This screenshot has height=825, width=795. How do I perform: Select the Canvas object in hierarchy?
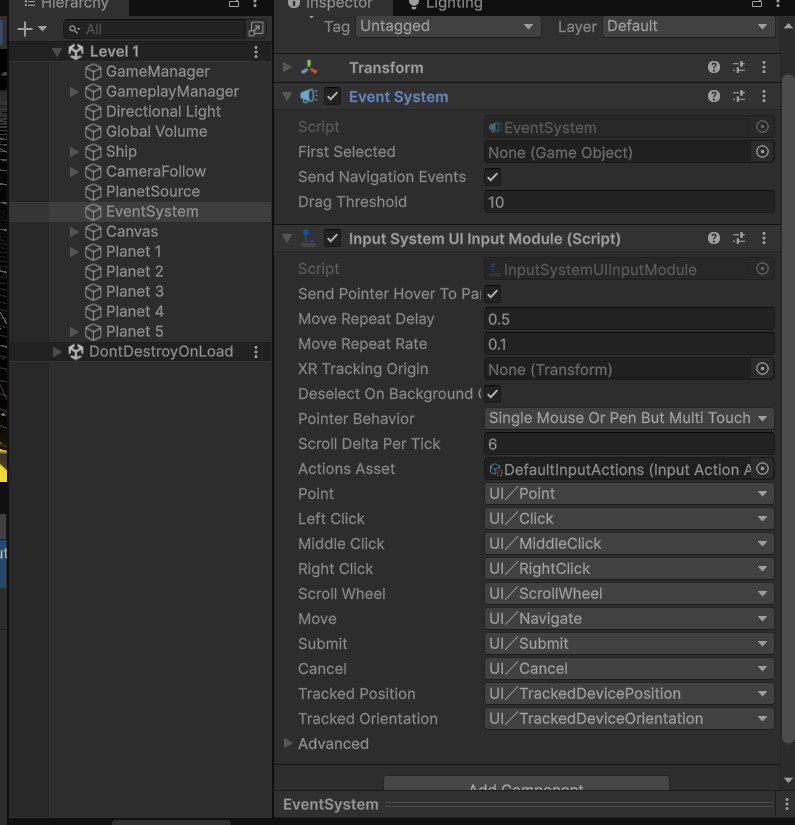132,232
